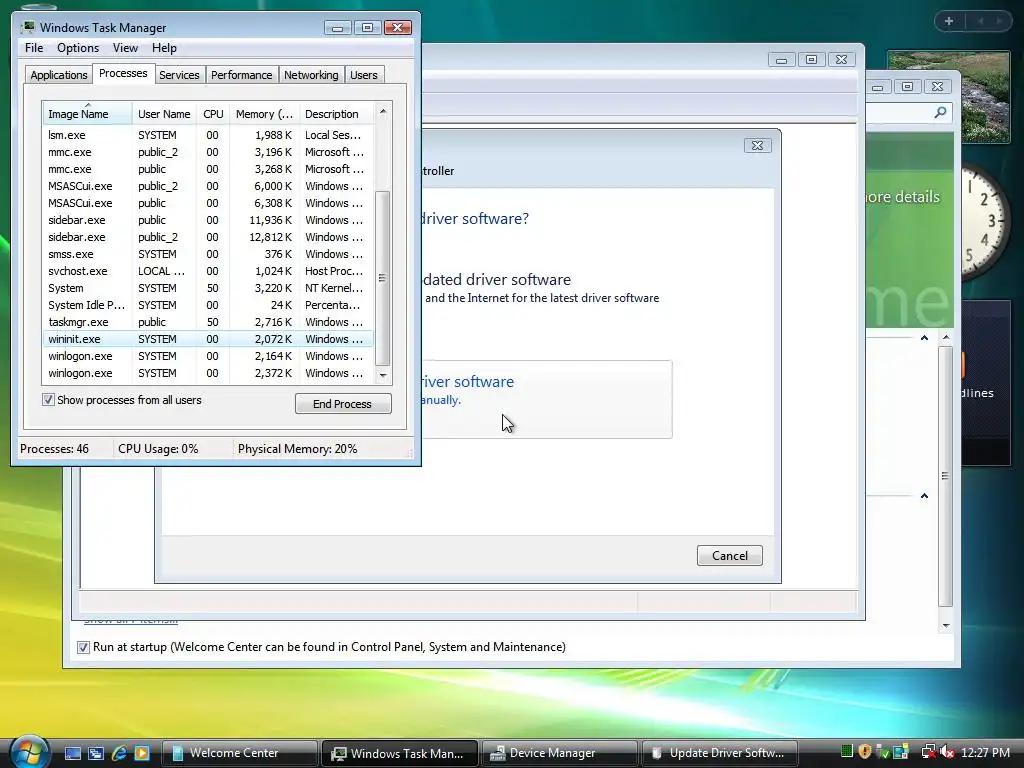Sort by Image Name column header

[87, 114]
